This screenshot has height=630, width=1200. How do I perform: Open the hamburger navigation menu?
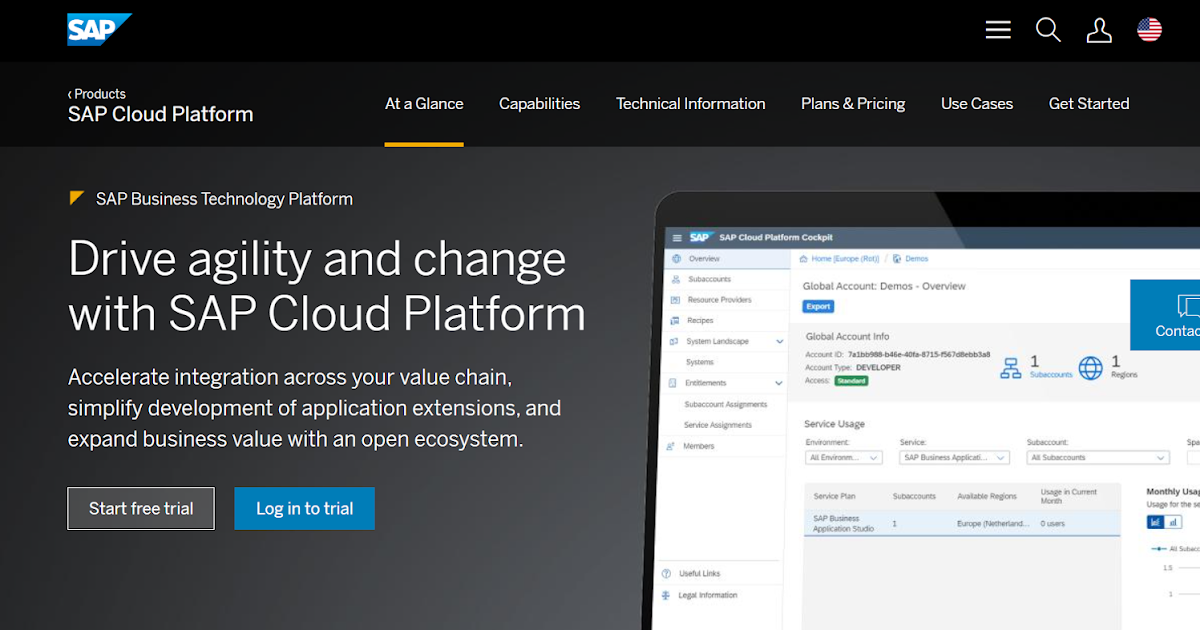click(997, 29)
